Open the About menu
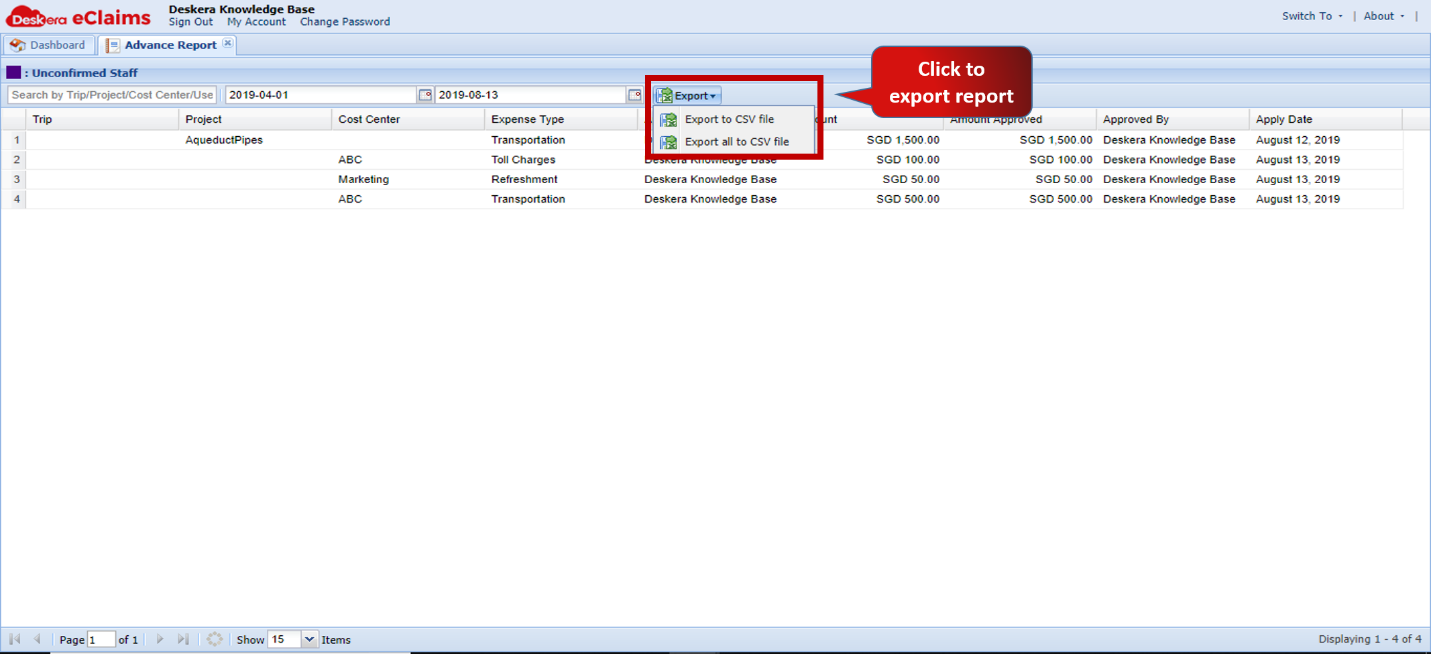 click(x=1384, y=16)
